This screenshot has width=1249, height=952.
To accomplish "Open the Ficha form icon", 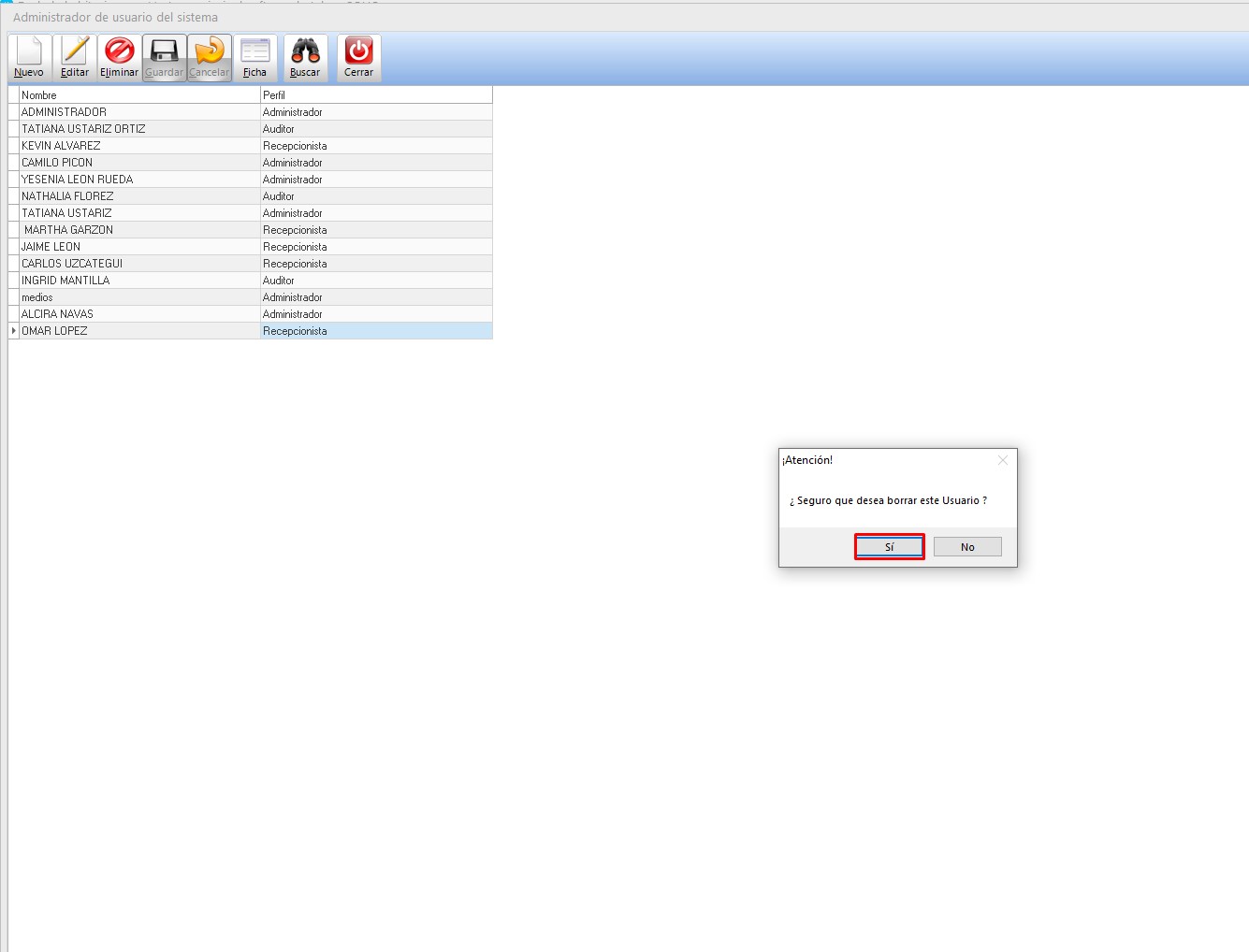I will [254, 51].
